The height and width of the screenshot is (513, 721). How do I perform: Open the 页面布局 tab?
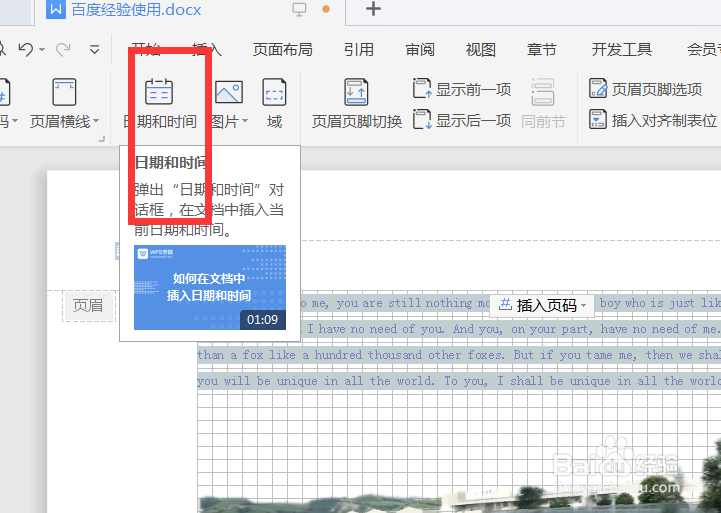(282, 49)
